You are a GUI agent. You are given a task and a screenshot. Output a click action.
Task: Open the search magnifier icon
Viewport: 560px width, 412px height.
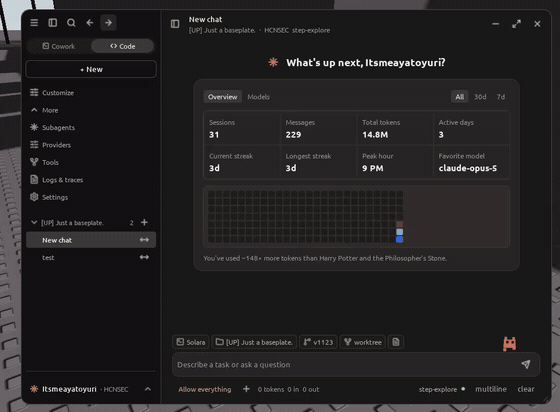[x=71, y=23]
